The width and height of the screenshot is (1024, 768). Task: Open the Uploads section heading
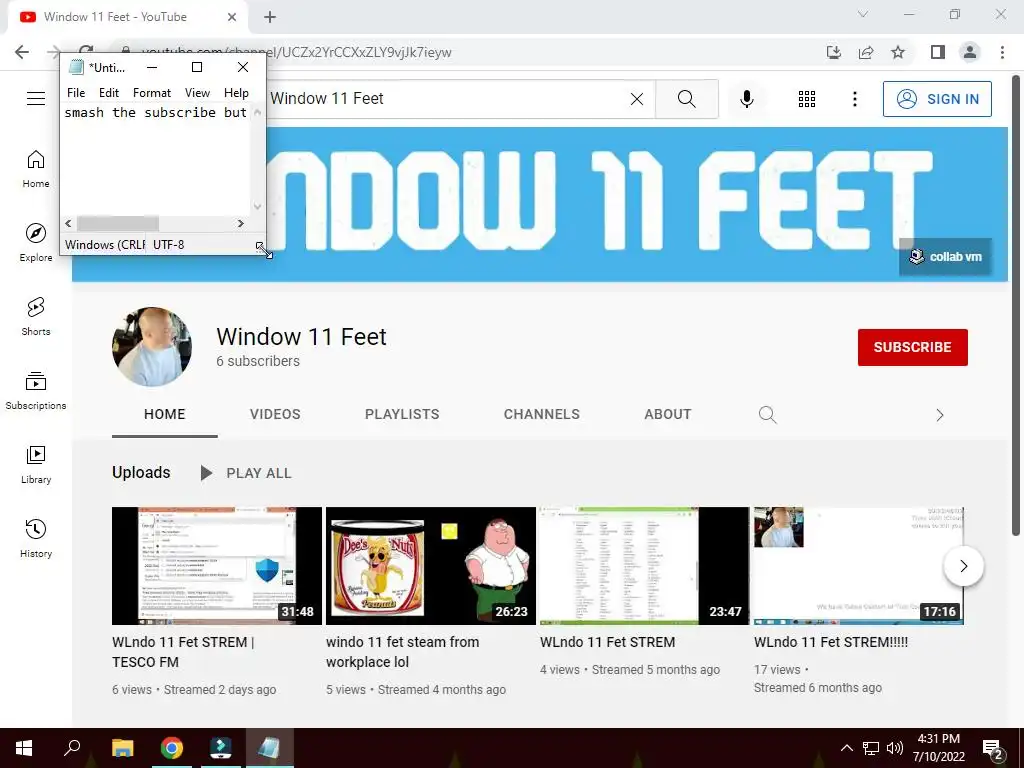[x=141, y=472]
